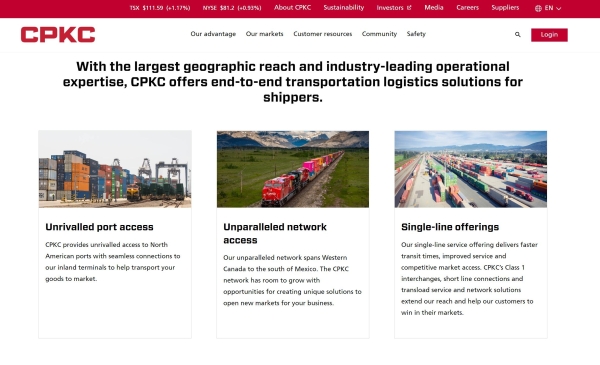This screenshot has width=600, height=365.
Task: Click the external link icon beside Investors
Action: click(409, 8)
